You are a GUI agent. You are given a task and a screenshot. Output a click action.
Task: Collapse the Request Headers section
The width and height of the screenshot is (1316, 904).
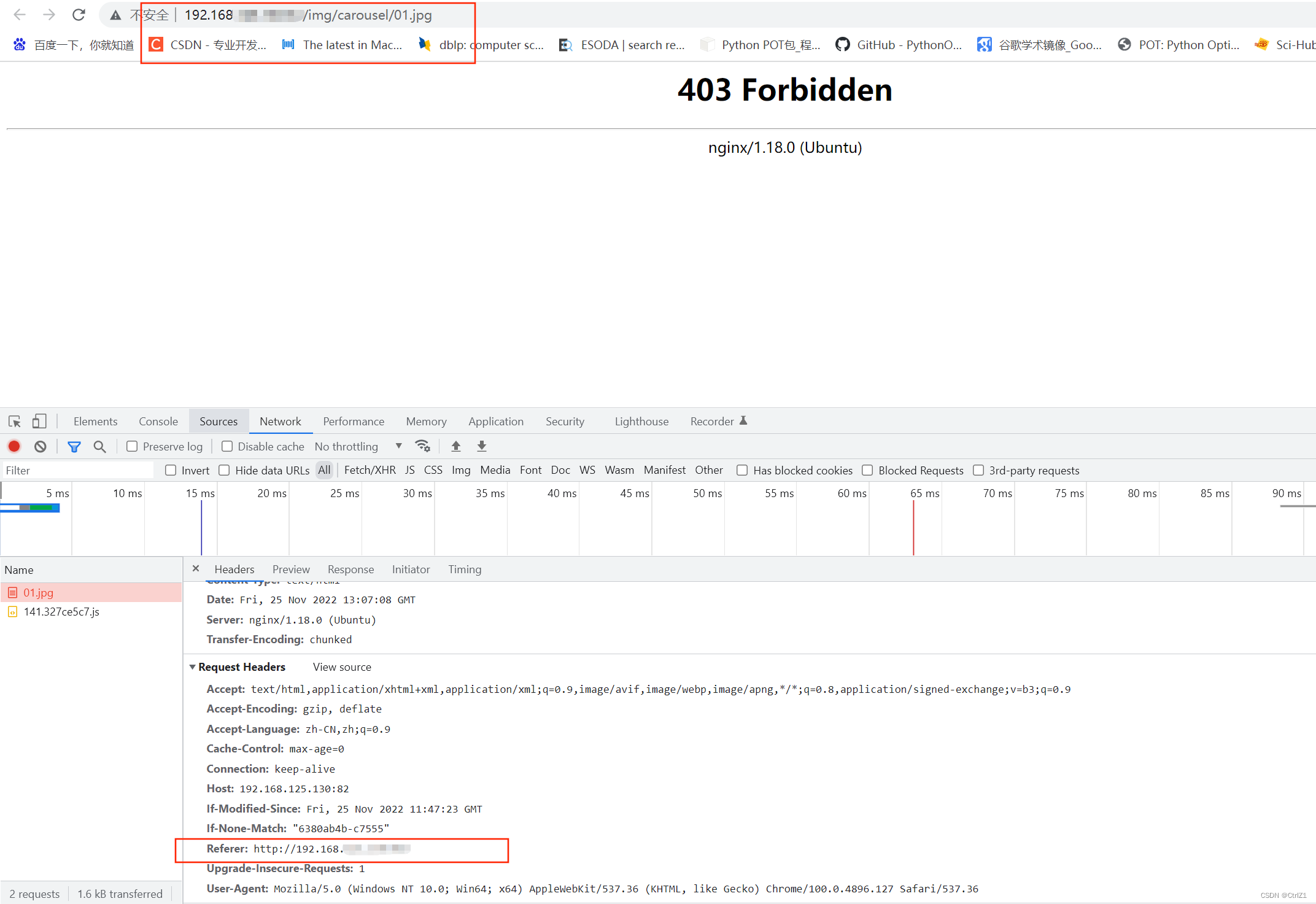193,667
